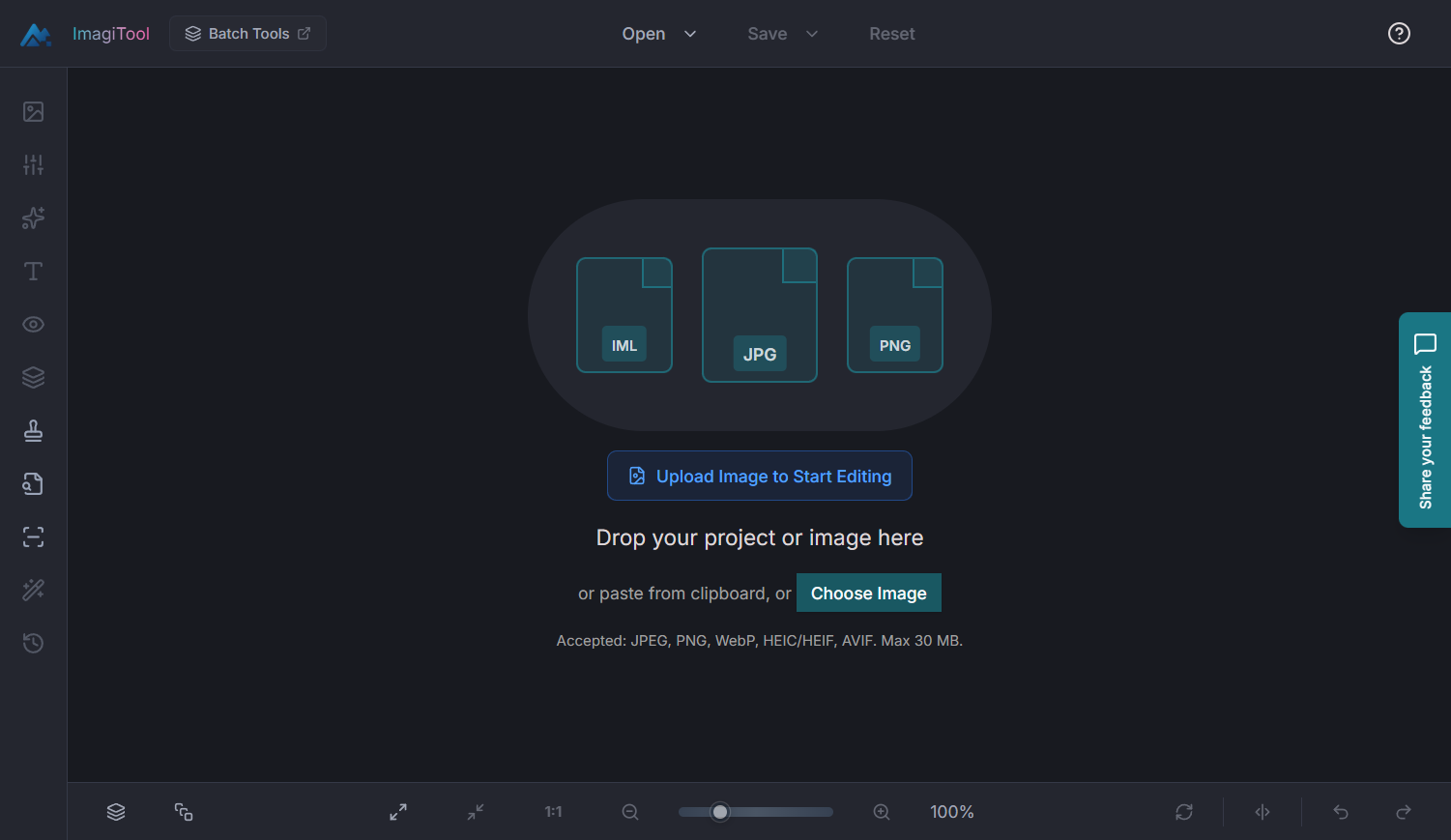Image resolution: width=1451 pixels, height=840 pixels.
Task: Open the adjustments sliders tool
Action: pyautogui.click(x=34, y=165)
